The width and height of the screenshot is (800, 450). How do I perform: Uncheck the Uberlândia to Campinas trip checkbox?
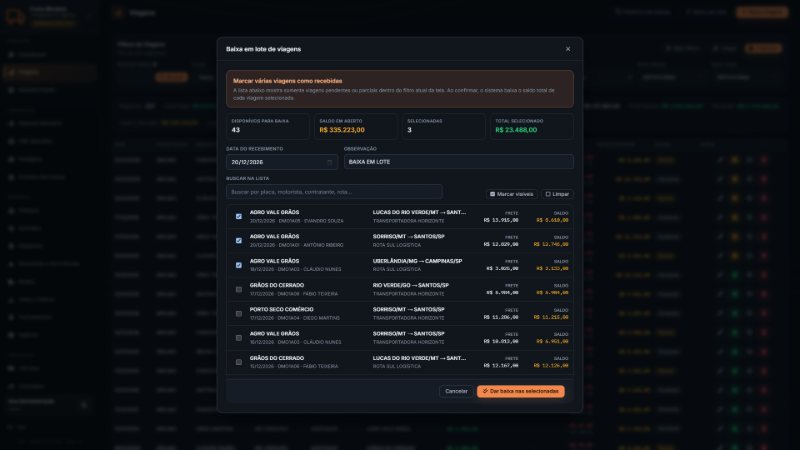[238, 265]
